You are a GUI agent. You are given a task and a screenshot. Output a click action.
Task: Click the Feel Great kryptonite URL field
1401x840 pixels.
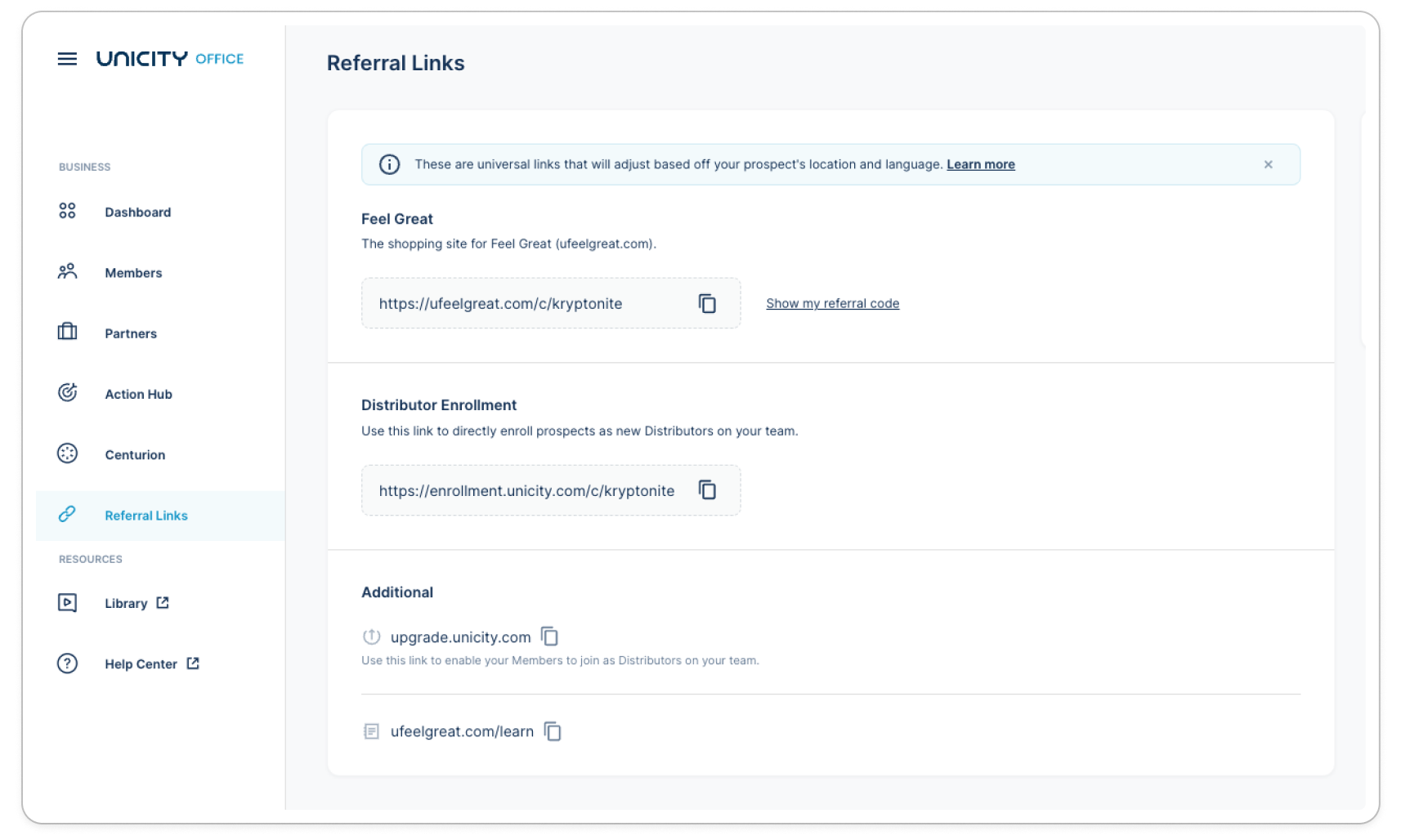tap(523, 303)
